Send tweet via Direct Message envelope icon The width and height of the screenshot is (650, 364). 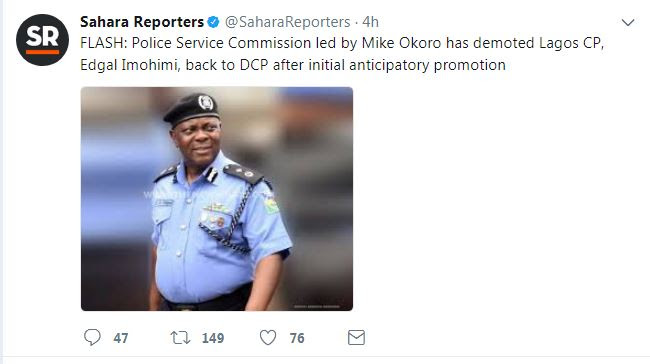[356, 337]
